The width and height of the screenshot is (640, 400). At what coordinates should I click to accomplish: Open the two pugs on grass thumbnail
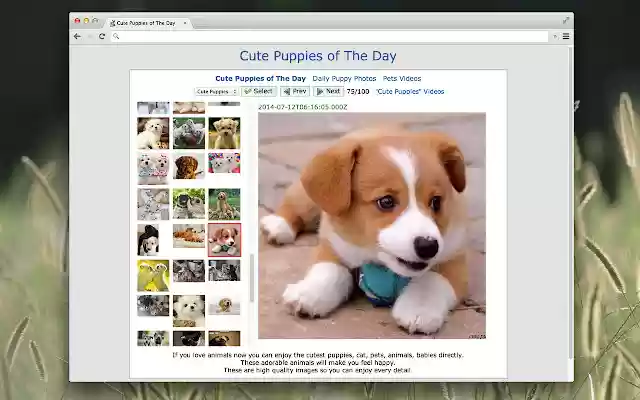[x=189, y=204]
